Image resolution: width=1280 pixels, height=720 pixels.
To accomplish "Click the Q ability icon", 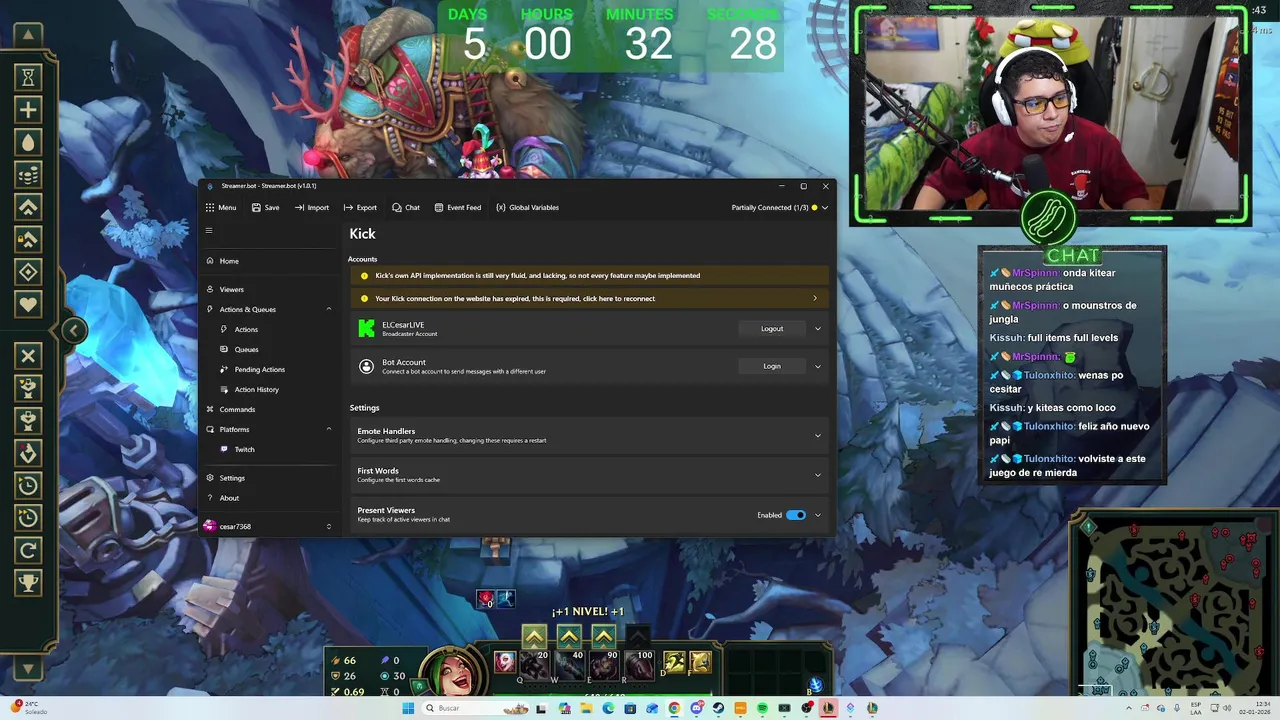I will (534, 664).
